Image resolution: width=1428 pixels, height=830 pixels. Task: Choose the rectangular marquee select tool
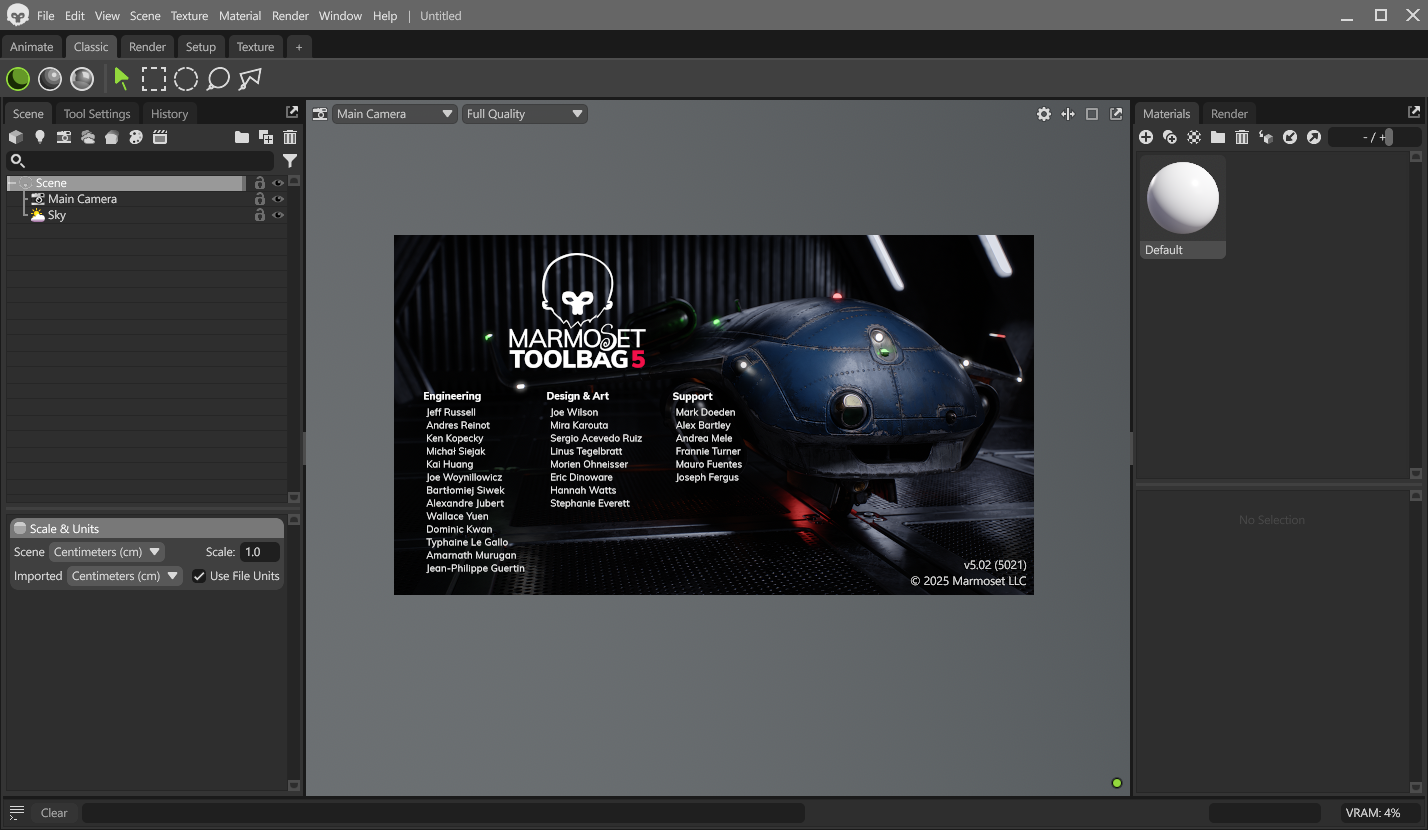tap(153, 78)
